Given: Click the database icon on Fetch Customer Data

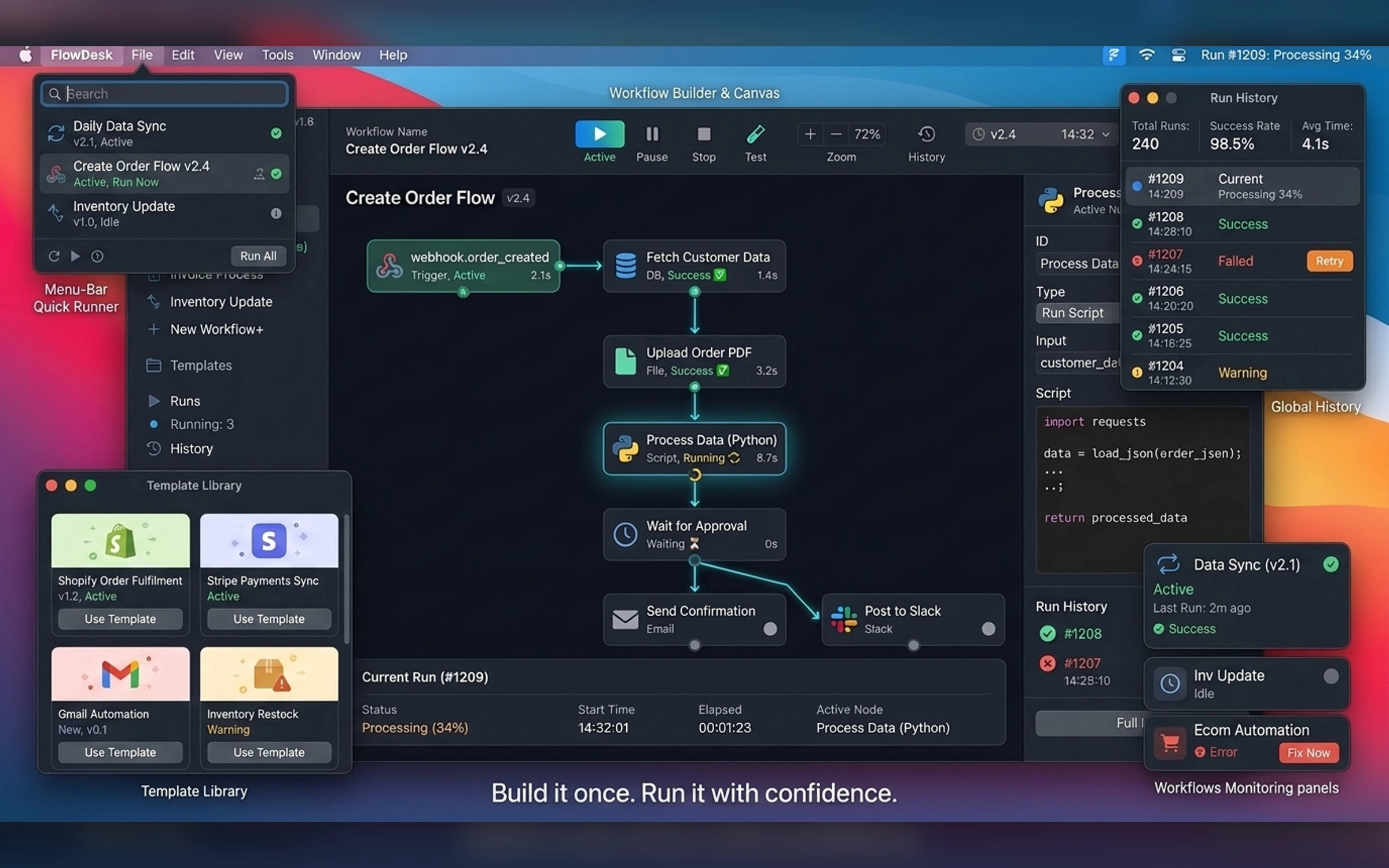Looking at the screenshot, I should [x=626, y=266].
